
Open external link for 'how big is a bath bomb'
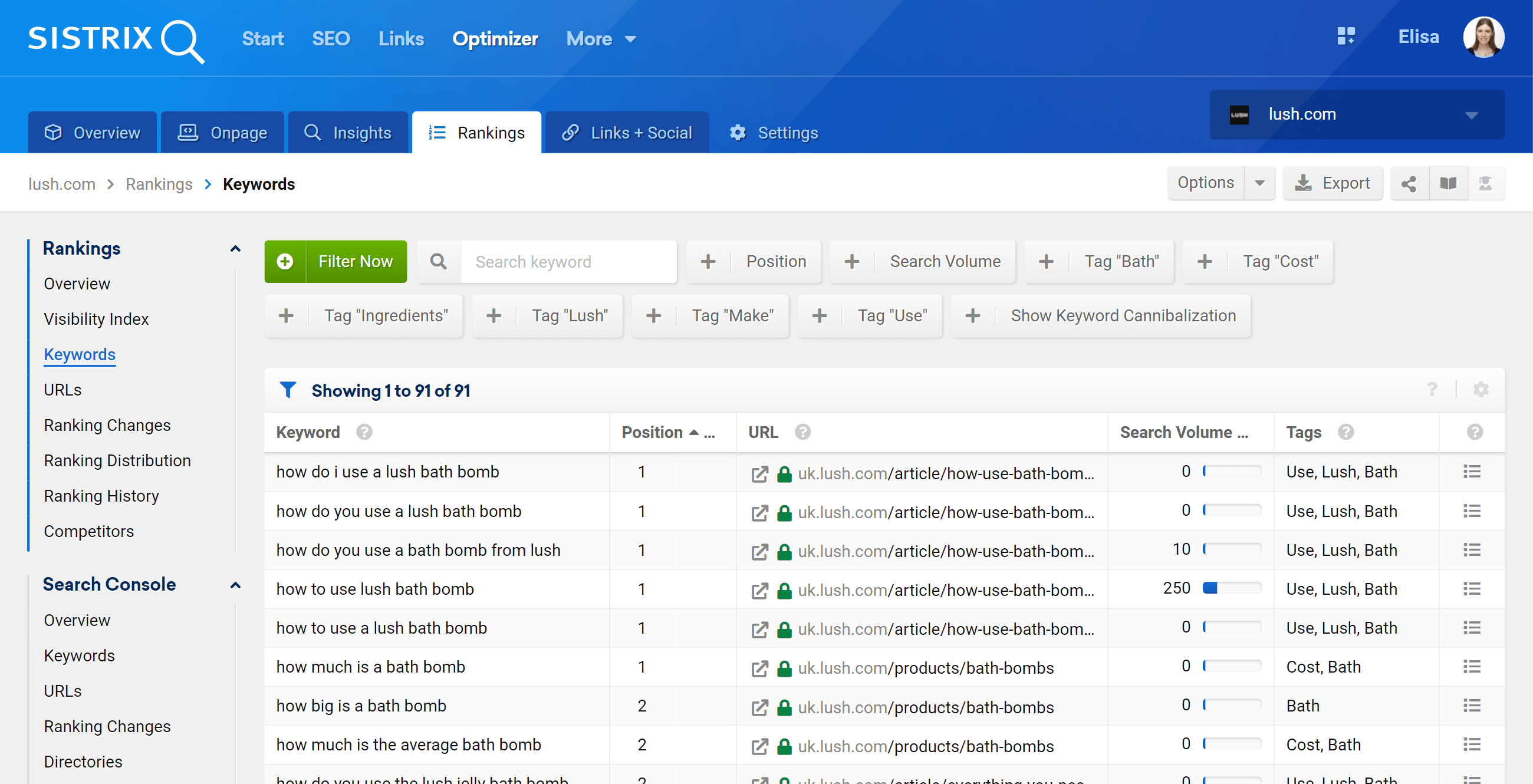pyautogui.click(x=759, y=707)
